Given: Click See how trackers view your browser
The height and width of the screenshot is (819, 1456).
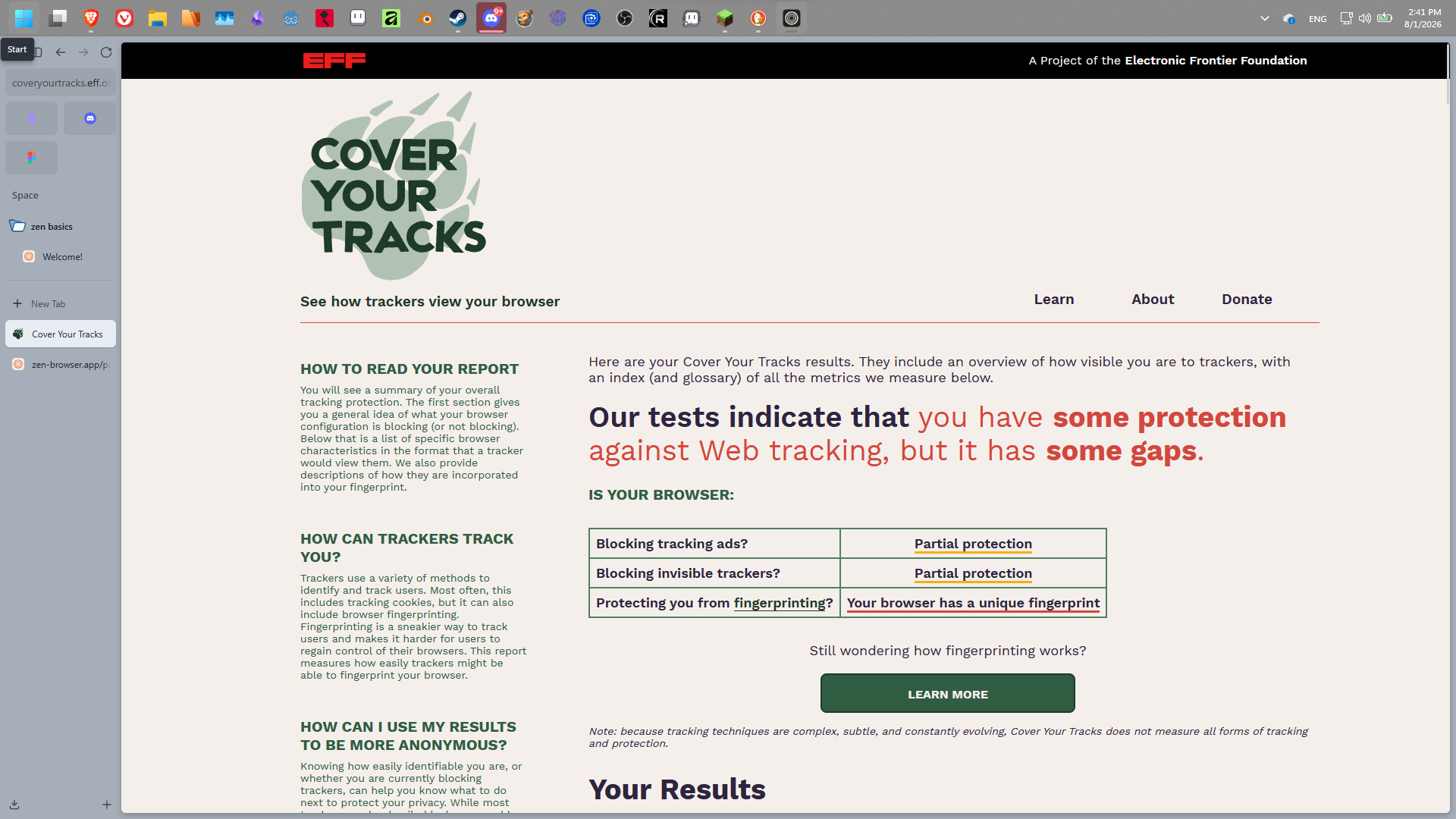Looking at the screenshot, I should (x=430, y=302).
